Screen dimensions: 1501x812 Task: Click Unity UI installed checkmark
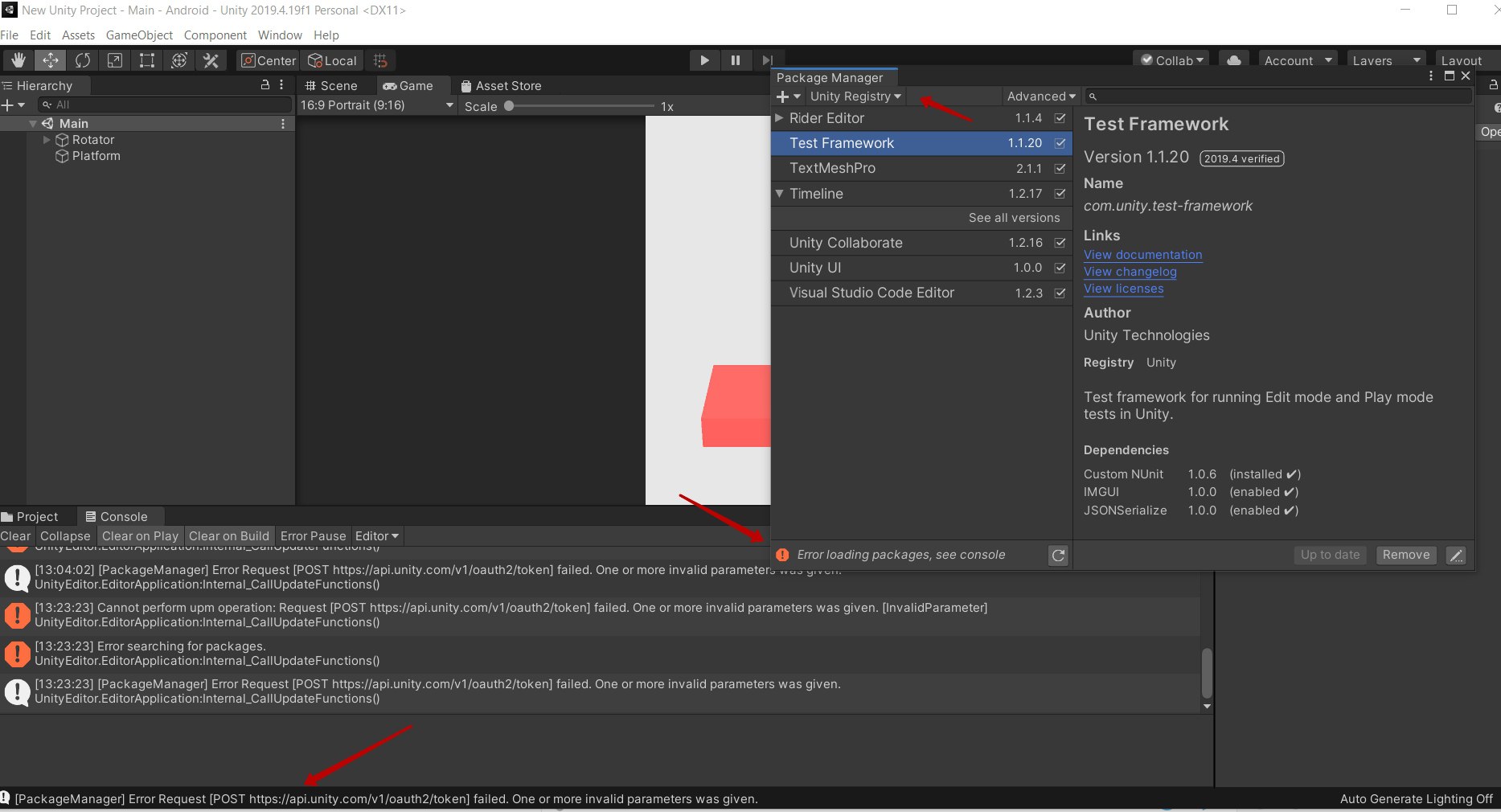click(x=1060, y=268)
